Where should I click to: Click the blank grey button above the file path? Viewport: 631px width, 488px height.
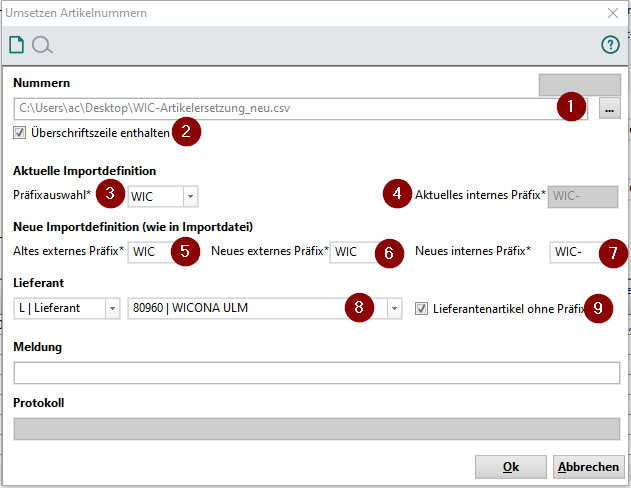579,84
